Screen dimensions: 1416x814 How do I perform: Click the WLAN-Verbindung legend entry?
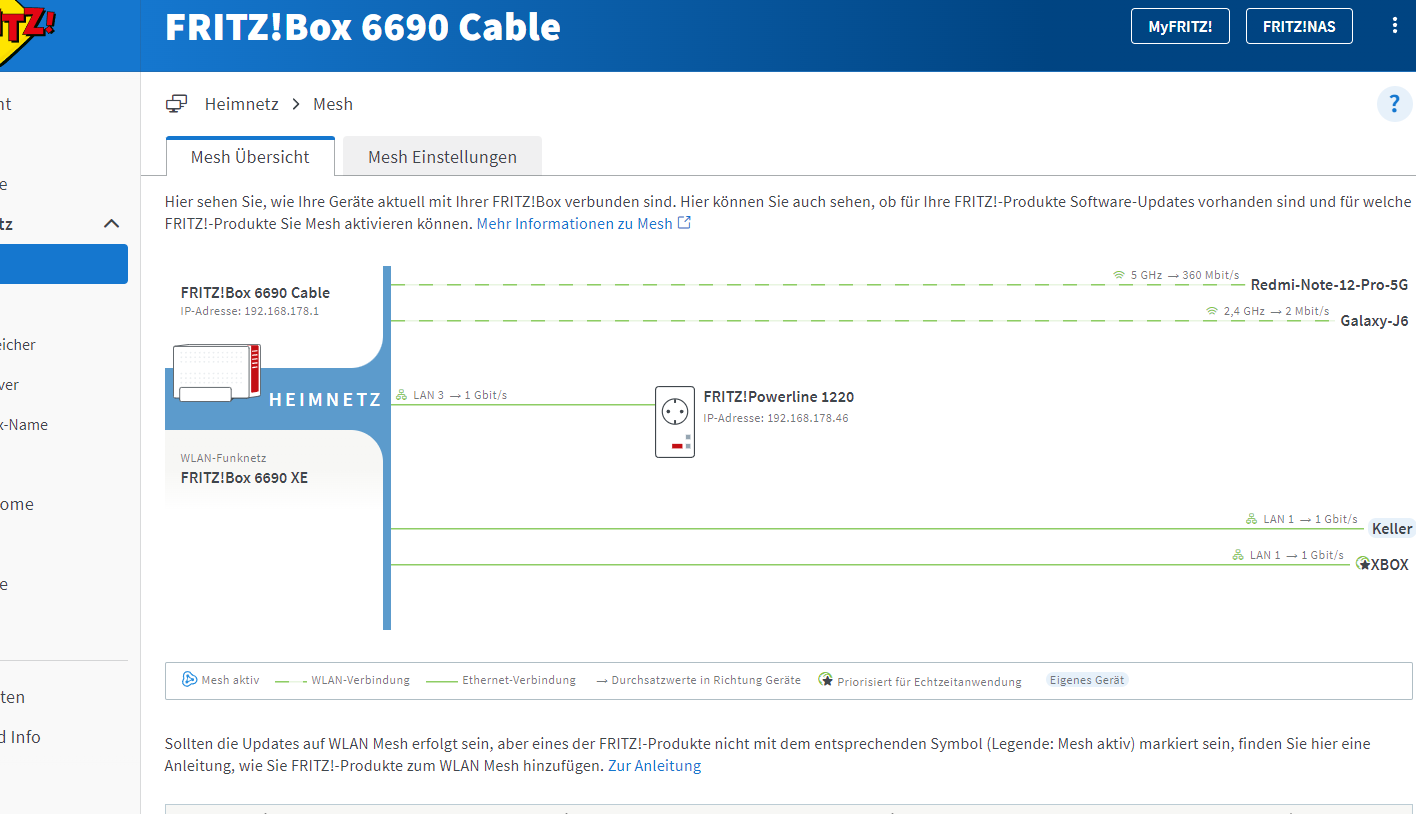360,680
